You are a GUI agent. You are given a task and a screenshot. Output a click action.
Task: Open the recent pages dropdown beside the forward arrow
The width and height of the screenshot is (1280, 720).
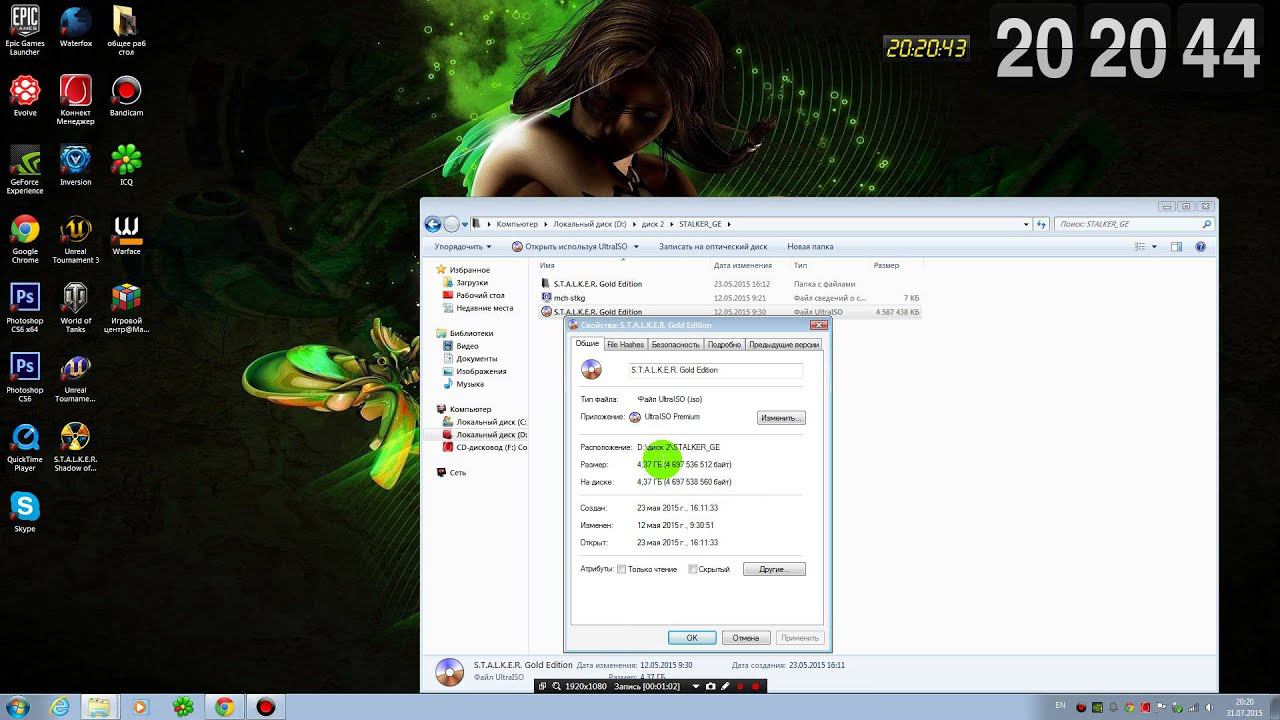pyautogui.click(x=464, y=224)
